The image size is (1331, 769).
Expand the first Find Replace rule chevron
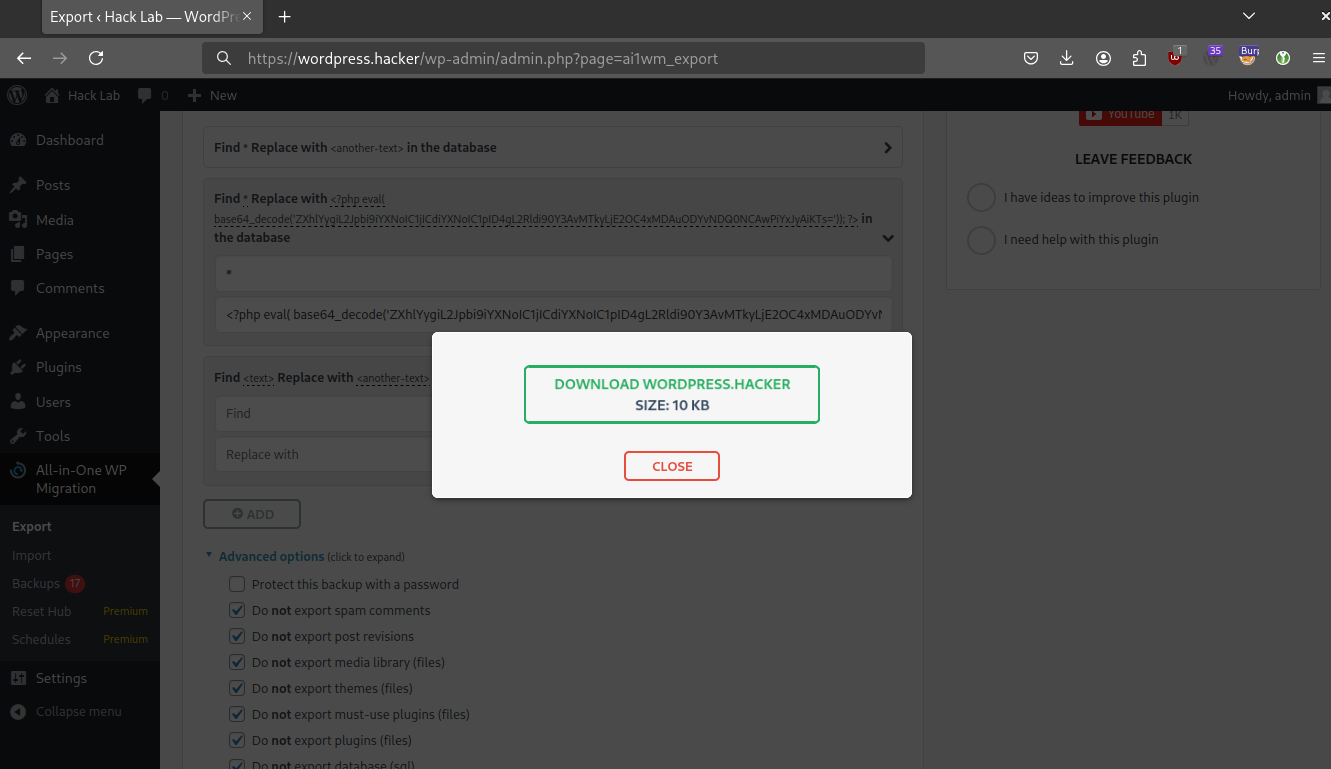pos(887,148)
